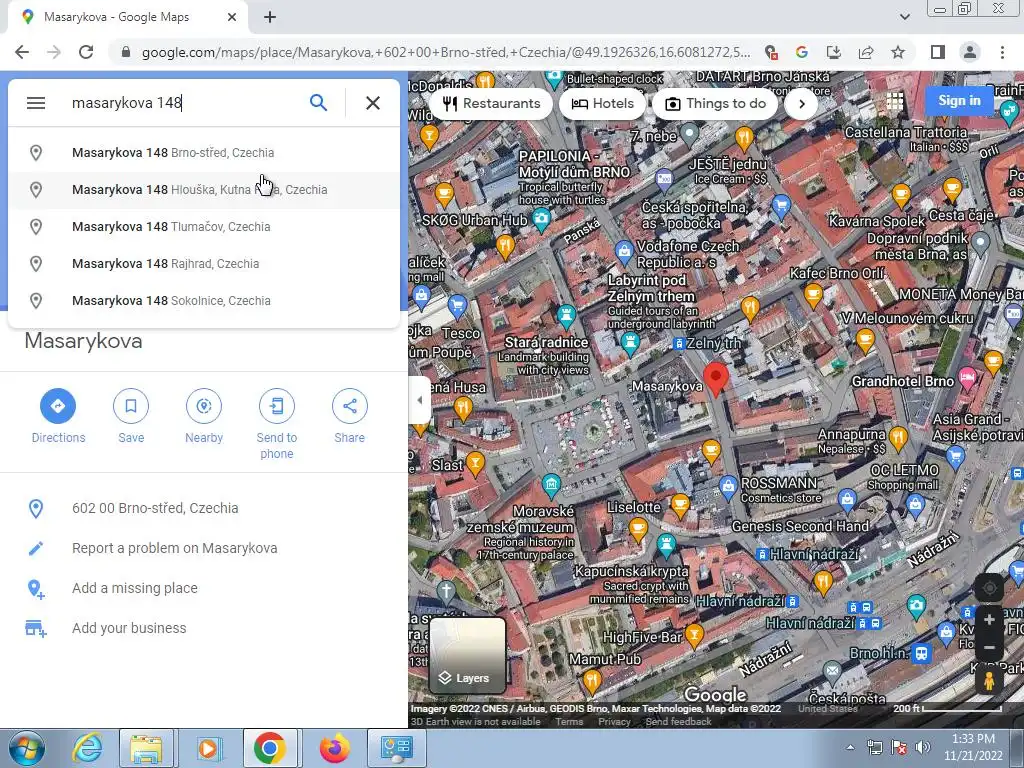Select the Masarykova - Google Maps tab
This screenshot has height=768, width=1024.
[x=127, y=17]
